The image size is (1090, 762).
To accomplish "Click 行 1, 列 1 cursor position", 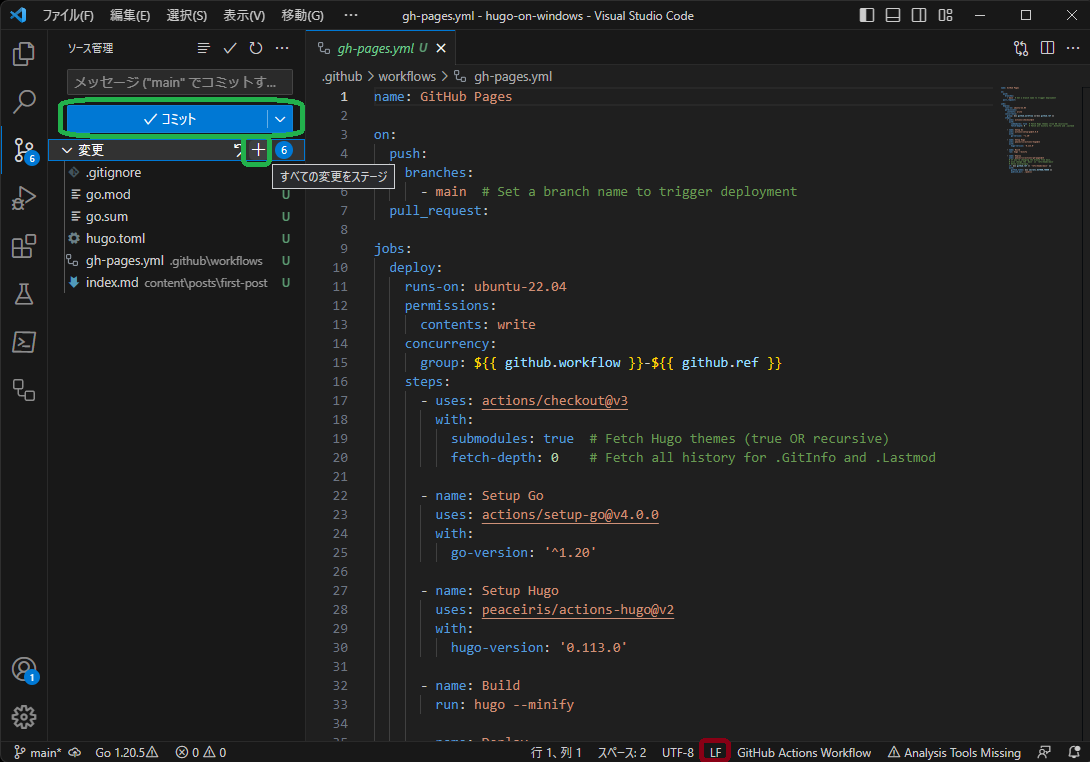I will (556, 752).
